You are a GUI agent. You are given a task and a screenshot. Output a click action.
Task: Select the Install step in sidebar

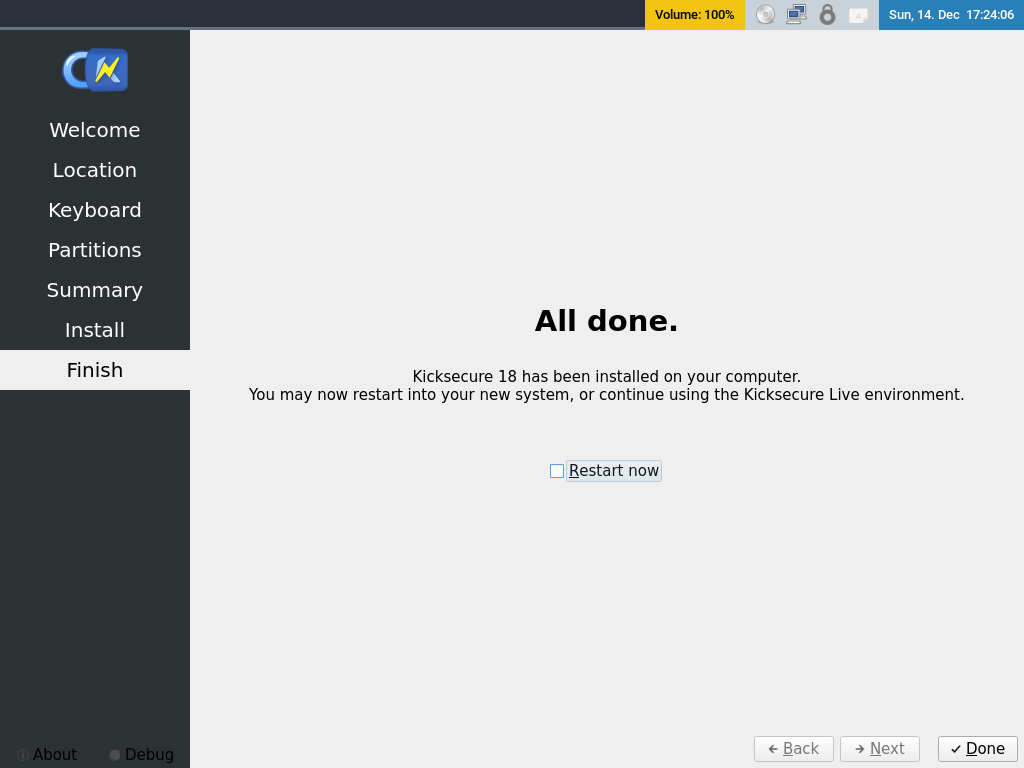pos(95,330)
